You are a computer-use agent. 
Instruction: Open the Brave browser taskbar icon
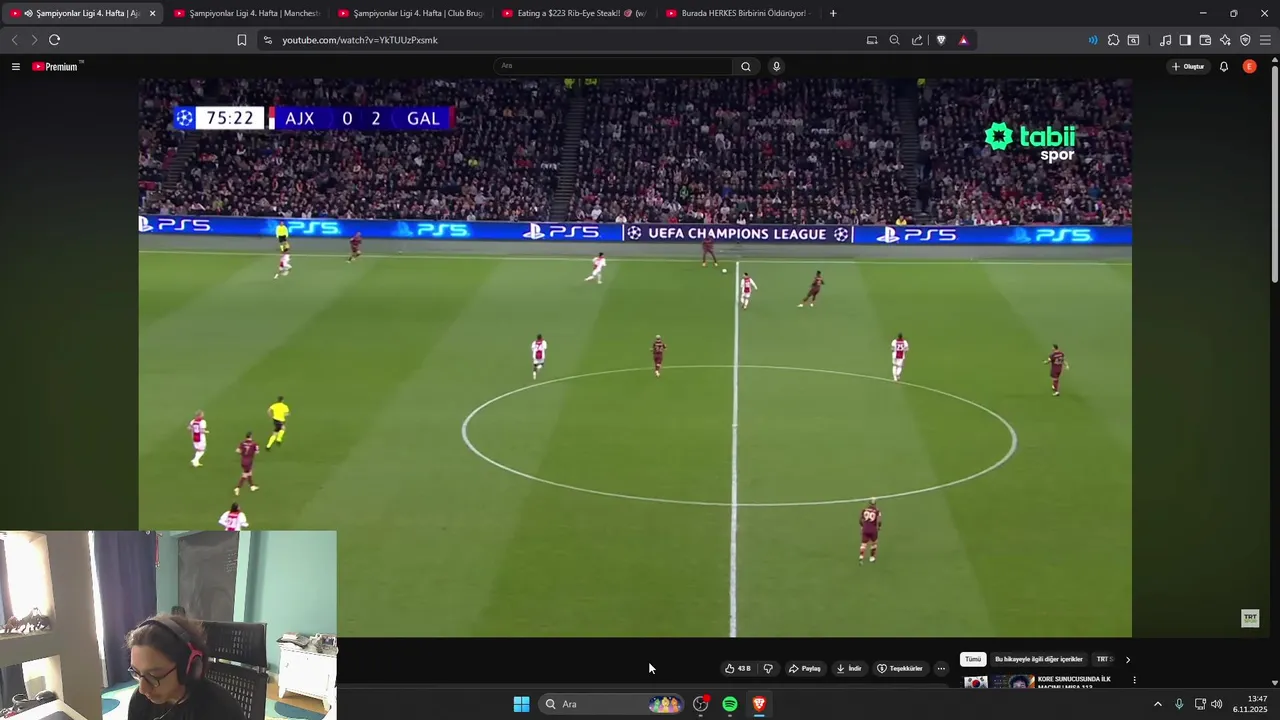point(759,704)
